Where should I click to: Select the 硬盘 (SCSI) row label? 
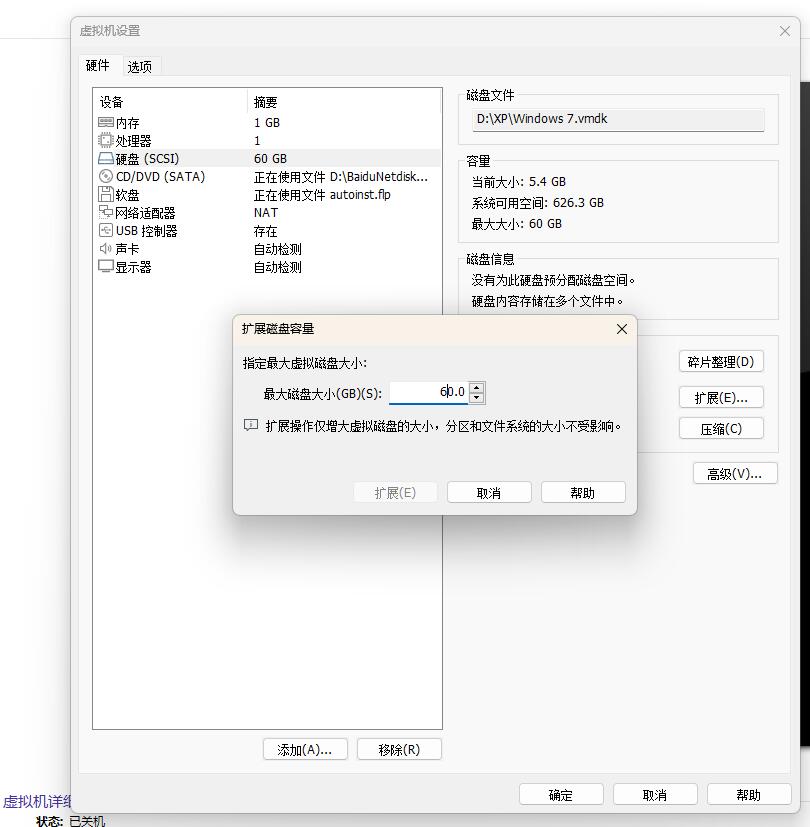pyautogui.click(x=147, y=159)
